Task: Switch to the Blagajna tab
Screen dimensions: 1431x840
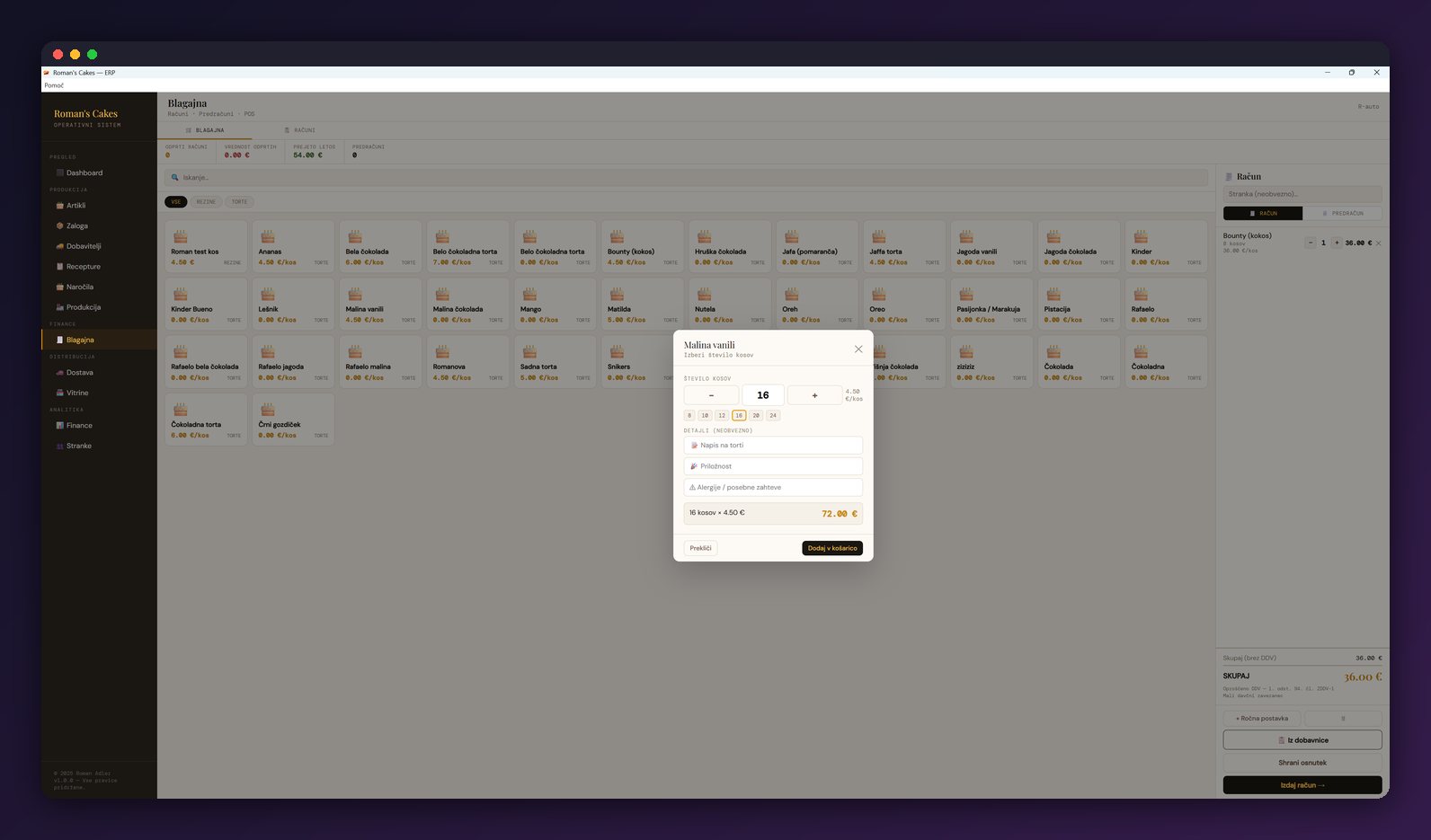Action: [206, 130]
